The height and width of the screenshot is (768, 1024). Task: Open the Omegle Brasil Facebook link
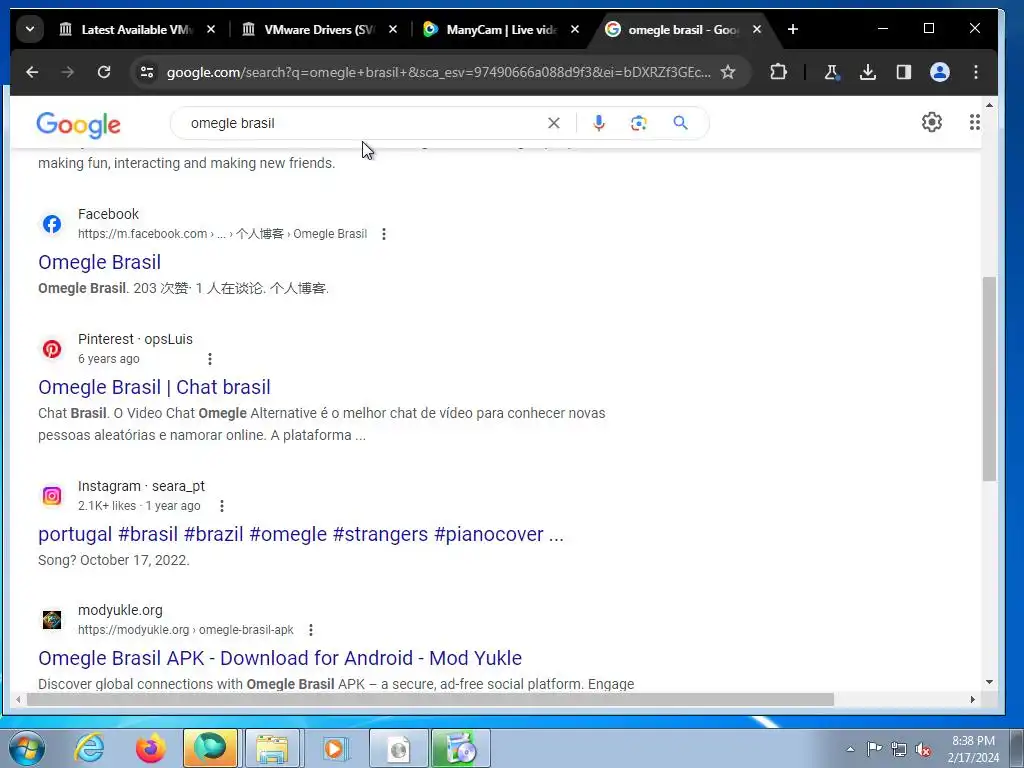point(99,262)
